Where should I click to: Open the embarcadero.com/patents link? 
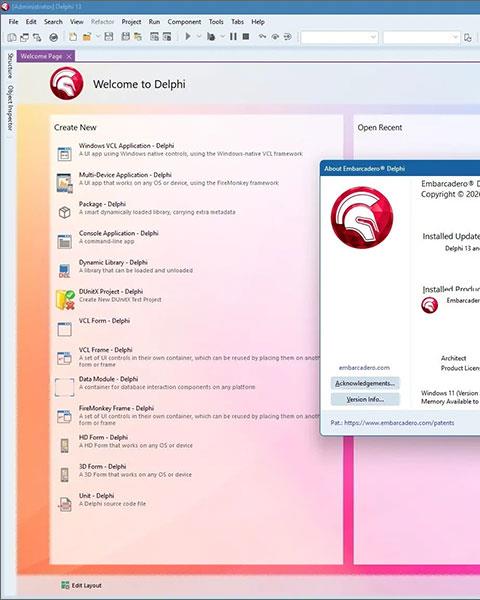[399, 423]
